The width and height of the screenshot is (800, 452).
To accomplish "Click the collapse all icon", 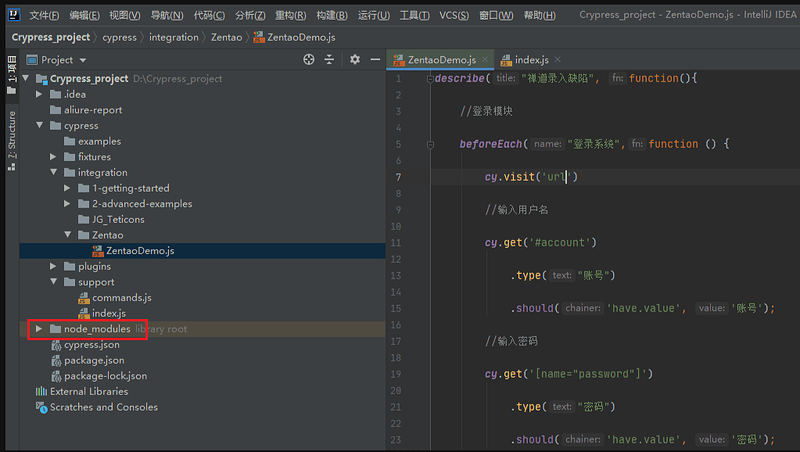I will (329, 60).
